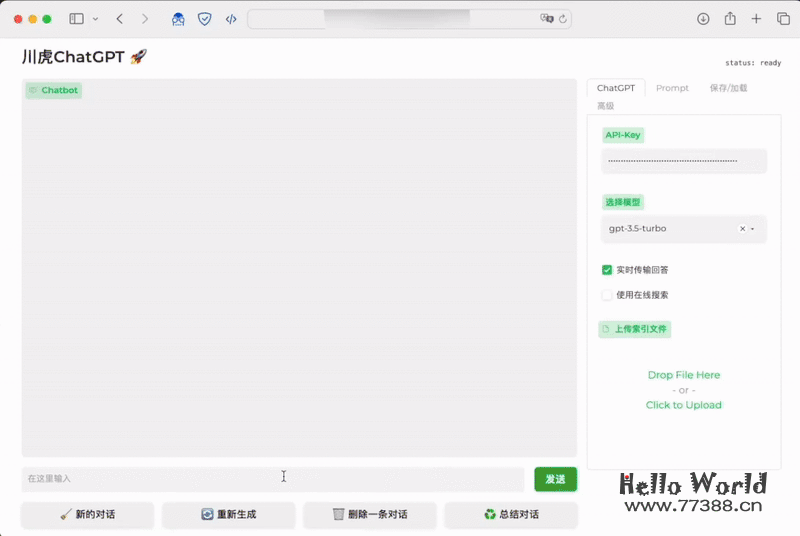
Task: Open the shield checkmark extension
Action: point(205,19)
